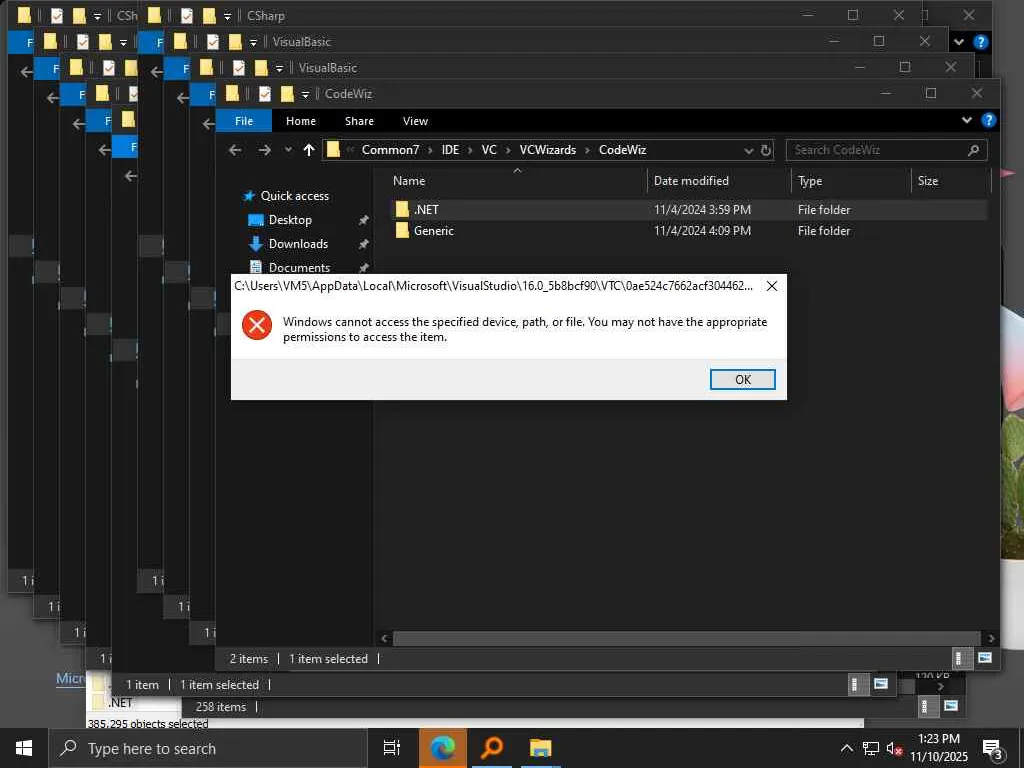1024x768 pixels.
Task: Click VC in the address breadcrumb
Action: [x=489, y=150]
